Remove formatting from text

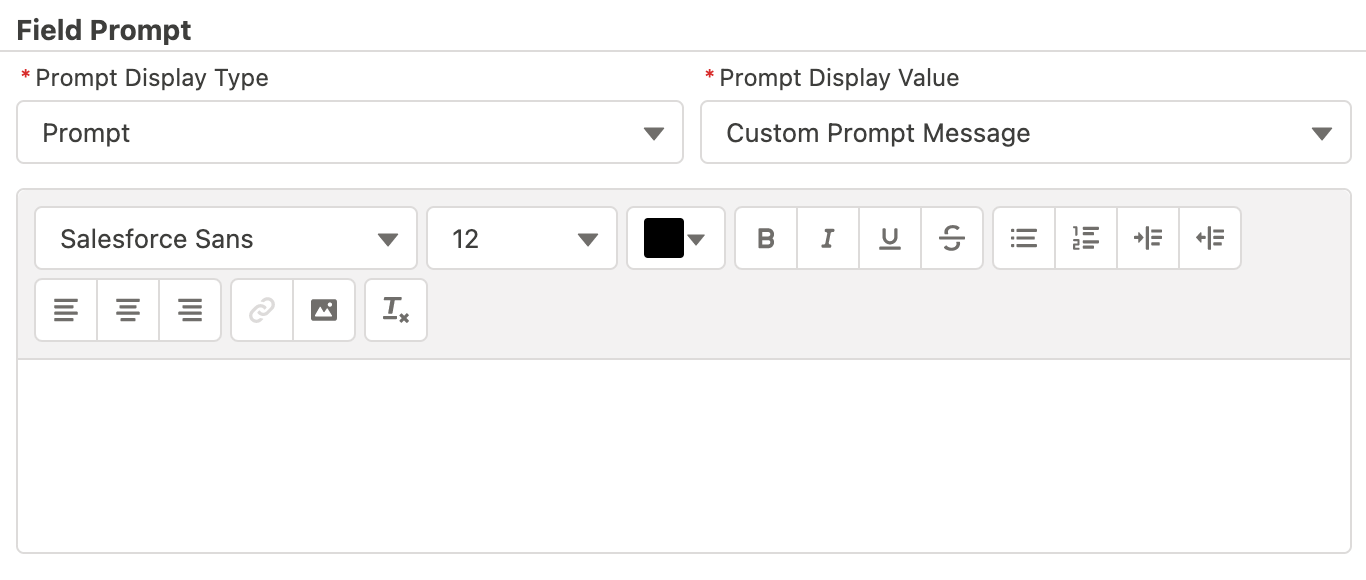click(396, 311)
